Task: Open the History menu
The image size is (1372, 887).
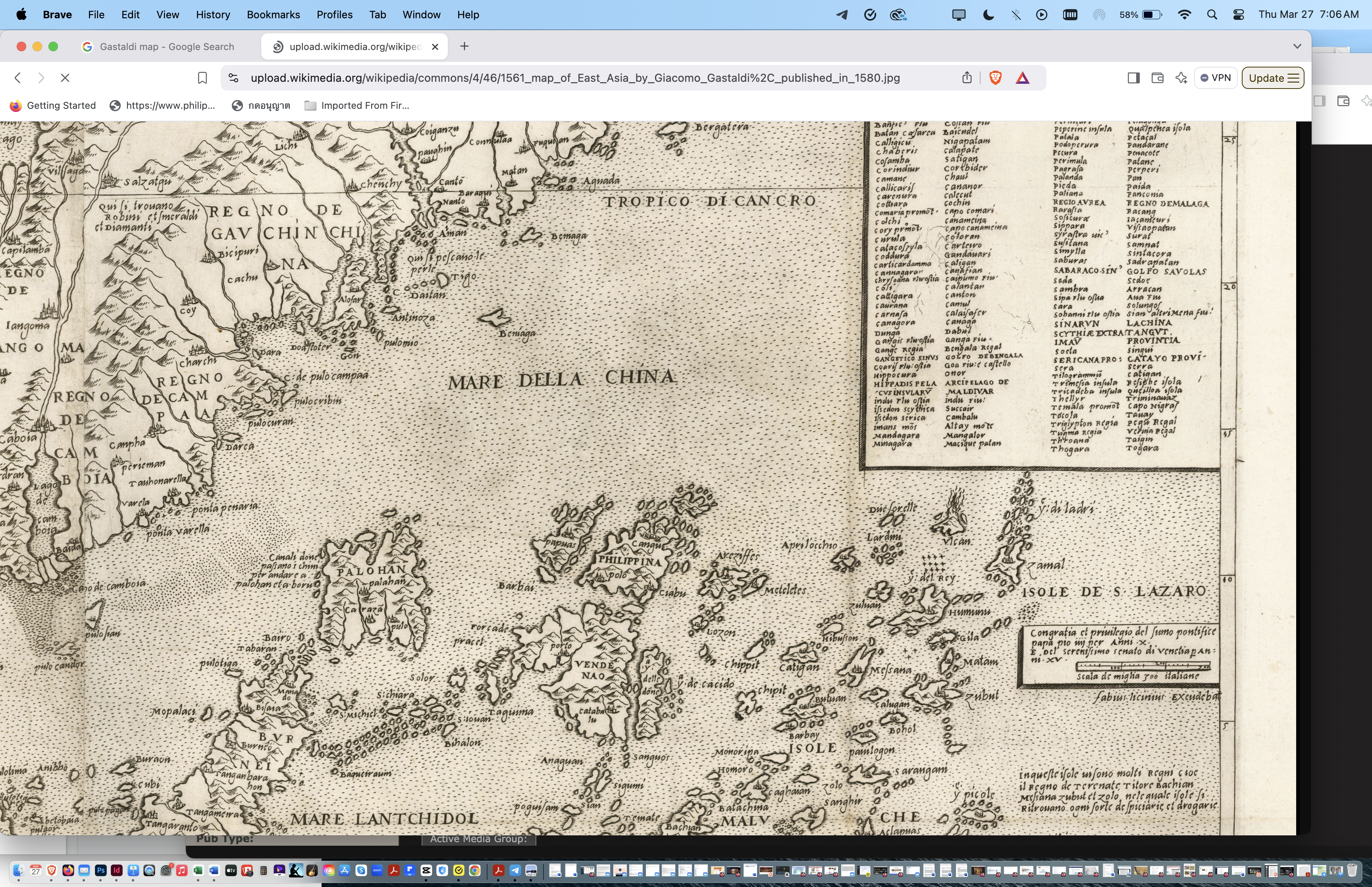Action: point(212,14)
